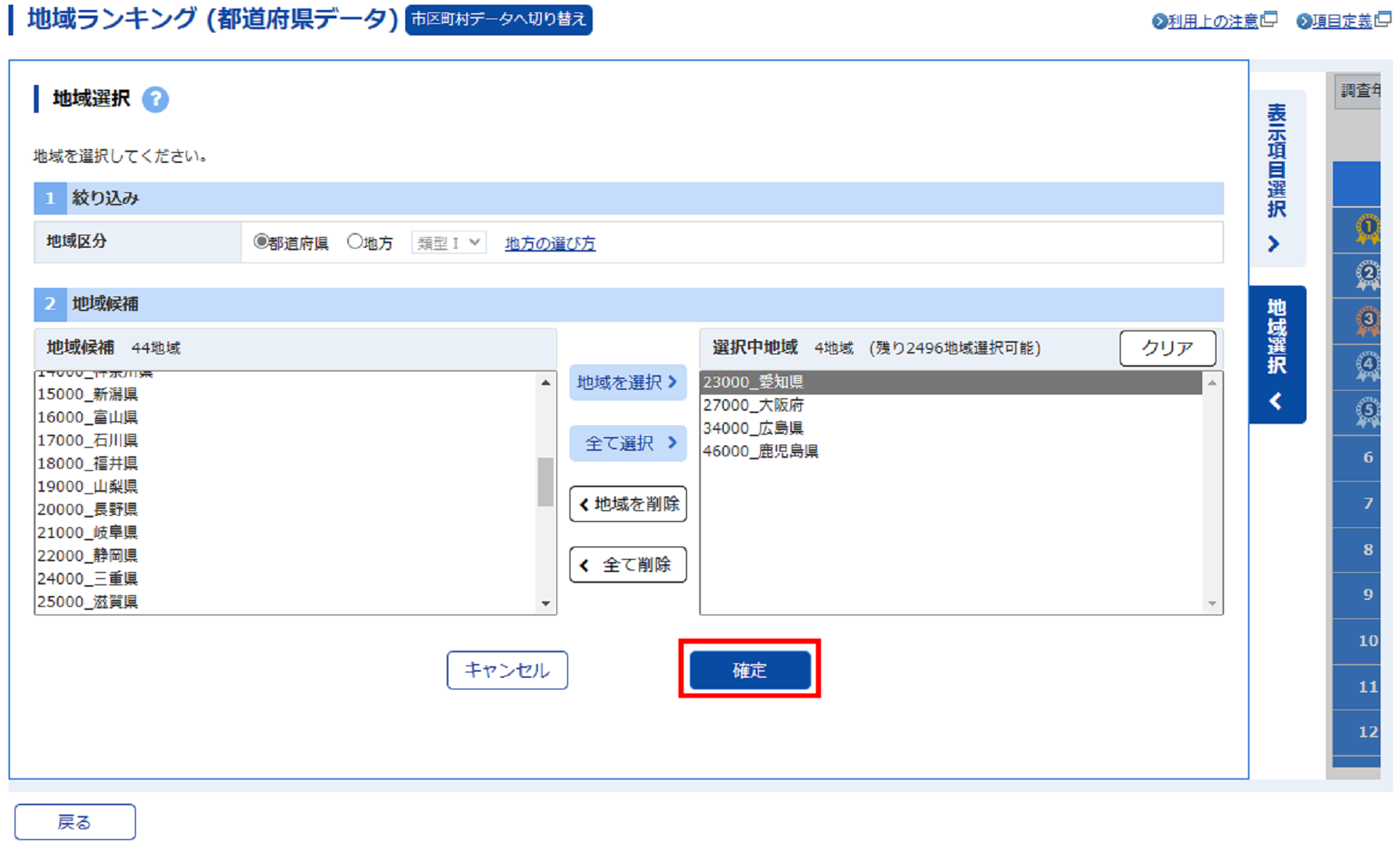Select 15000_新潟県 in candidate list
The image size is (1400, 850).
coord(286,395)
